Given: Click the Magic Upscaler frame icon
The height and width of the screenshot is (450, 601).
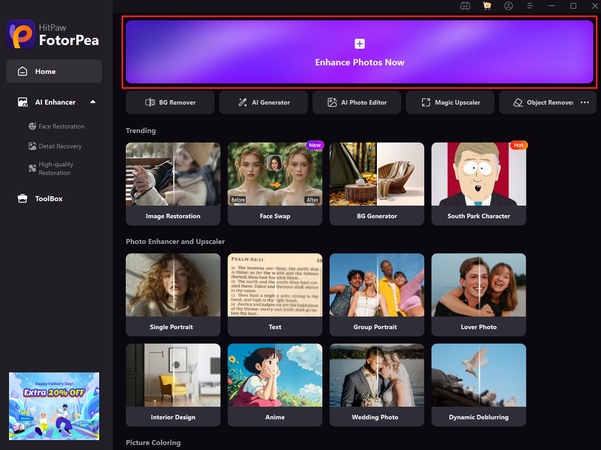Looking at the screenshot, I should click(x=426, y=102).
